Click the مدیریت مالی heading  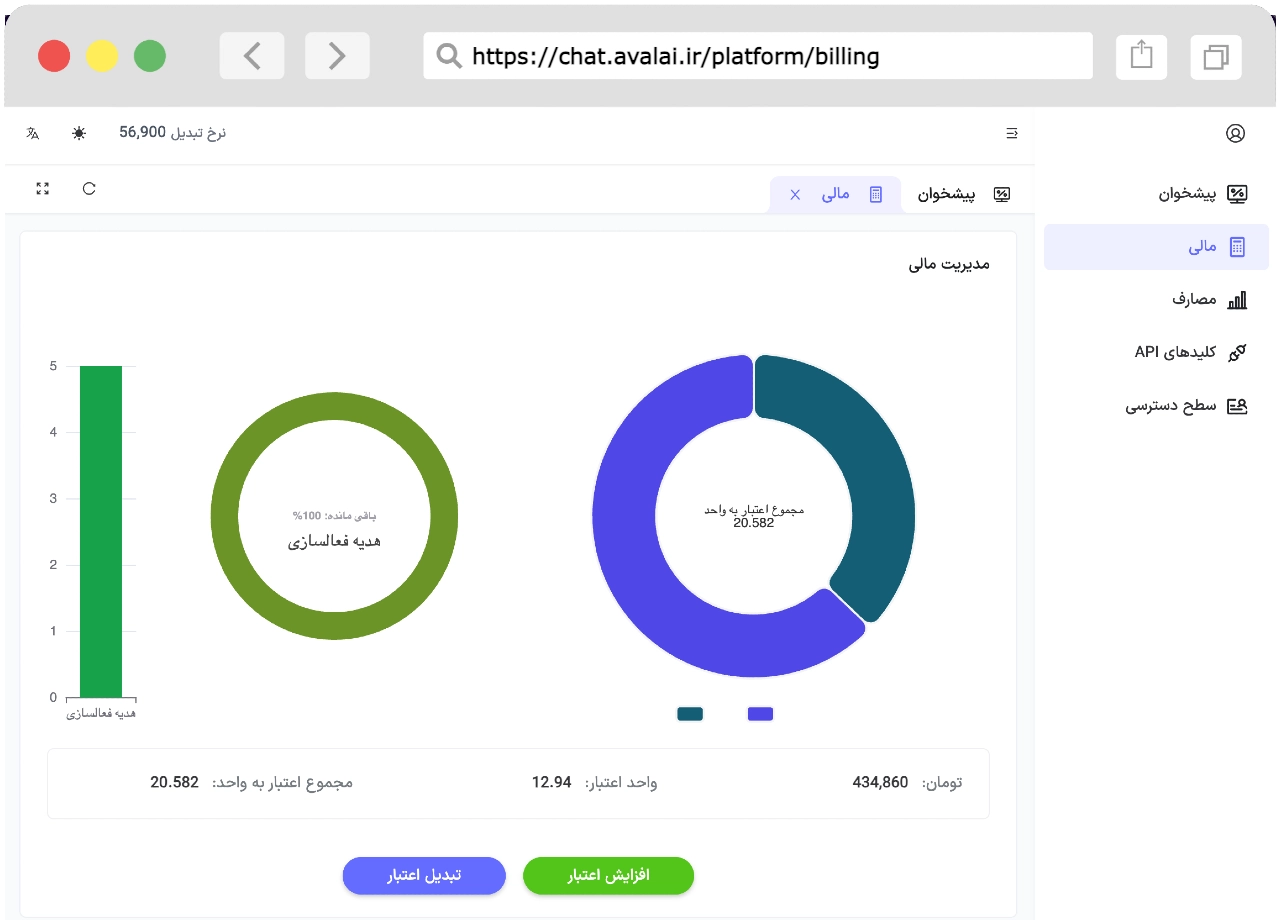click(x=949, y=264)
